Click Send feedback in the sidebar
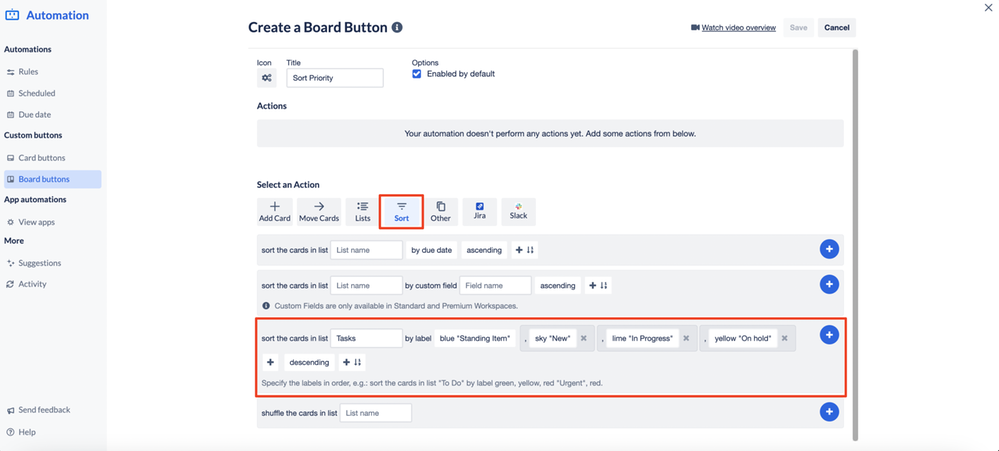The width and height of the screenshot is (999, 451). point(44,410)
